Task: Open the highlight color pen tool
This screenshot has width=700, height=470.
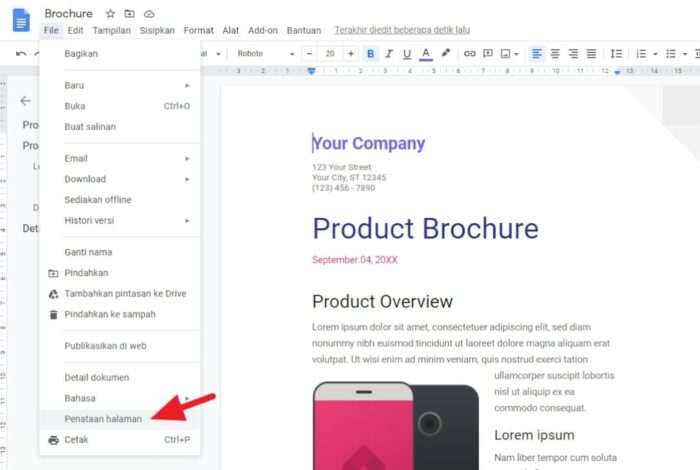Action: coord(446,53)
